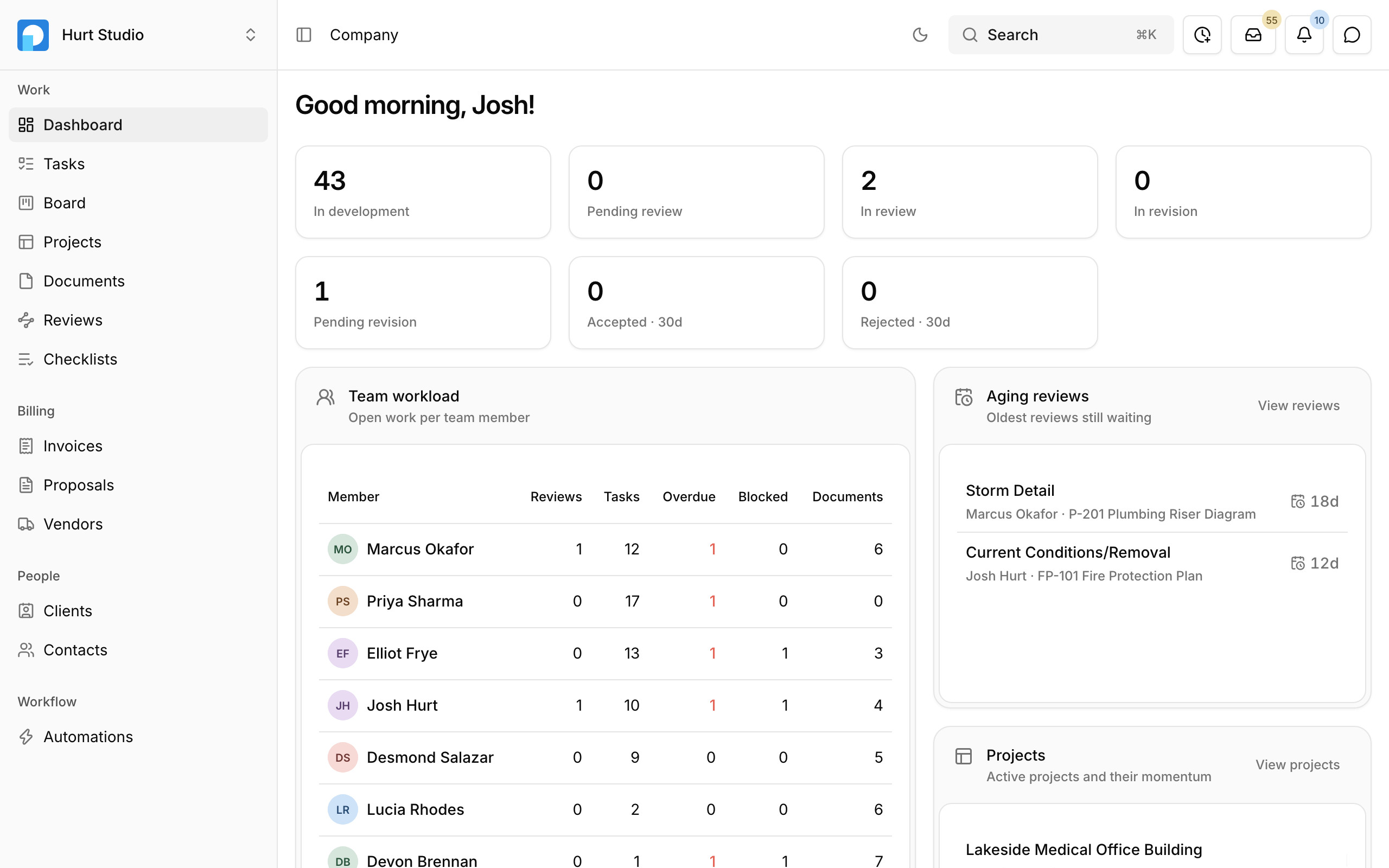
Task: Open Projects in the sidebar
Action: click(x=138, y=242)
